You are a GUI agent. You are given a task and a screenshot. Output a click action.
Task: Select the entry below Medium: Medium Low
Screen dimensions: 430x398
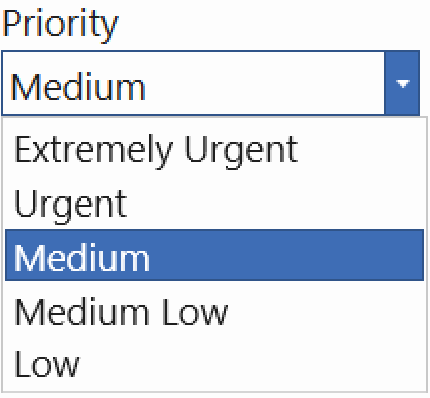coord(214,311)
